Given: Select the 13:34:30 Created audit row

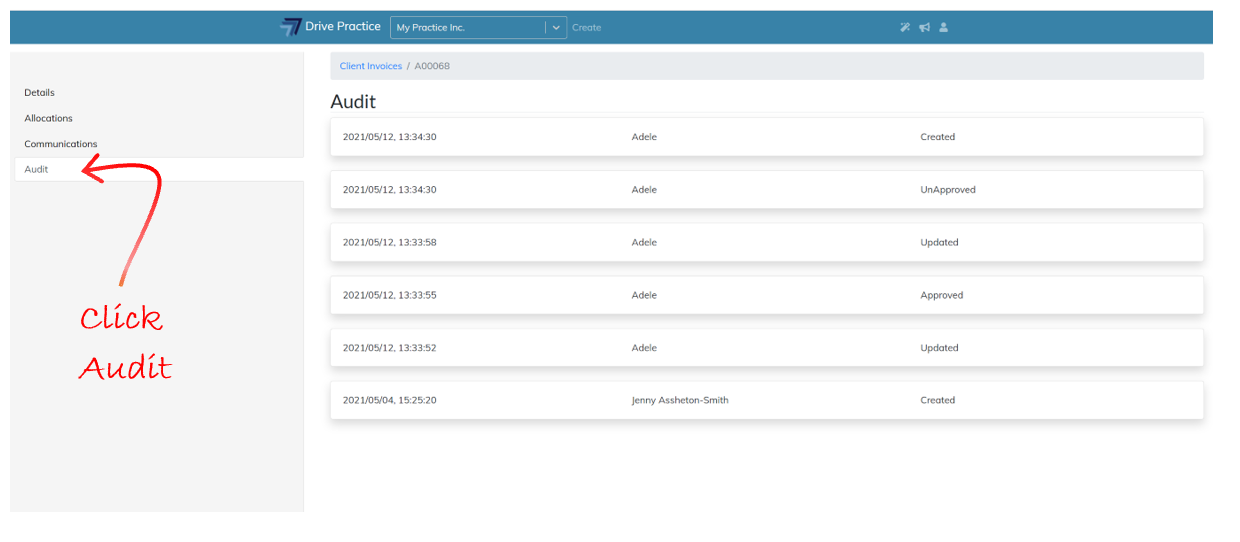Looking at the screenshot, I should coord(766,137).
